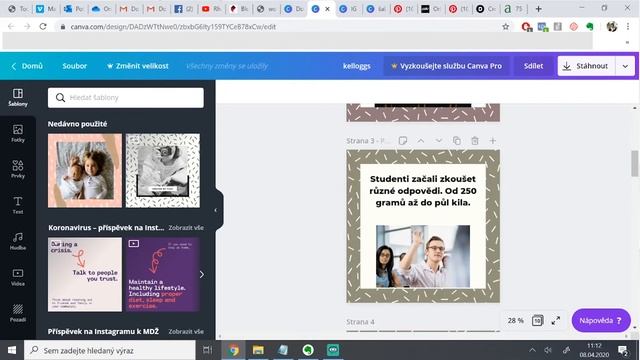Viewport: 640px width, 360px height.
Task: Open the Šablony templates sidebar tab
Action: tap(18, 98)
